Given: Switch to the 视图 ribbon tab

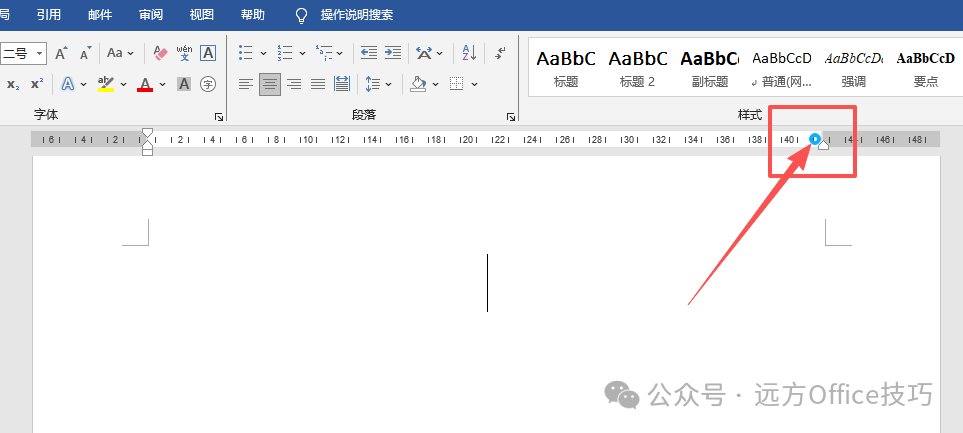Looking at the screenshot, I should click(201, 15).
